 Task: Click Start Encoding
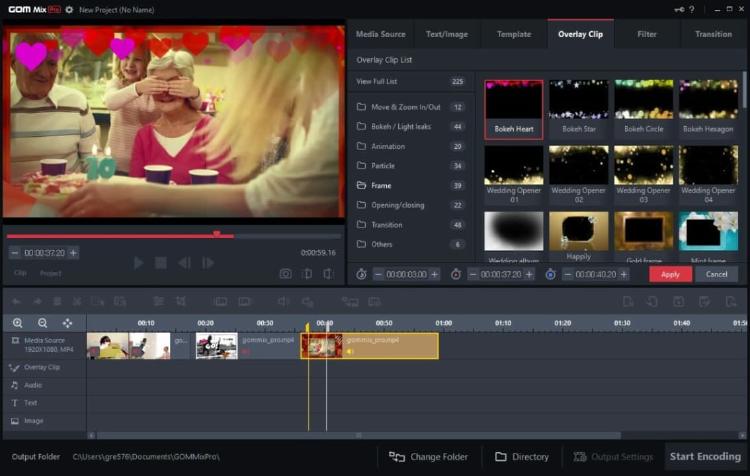pyautogui.click(x=706, y=457)
